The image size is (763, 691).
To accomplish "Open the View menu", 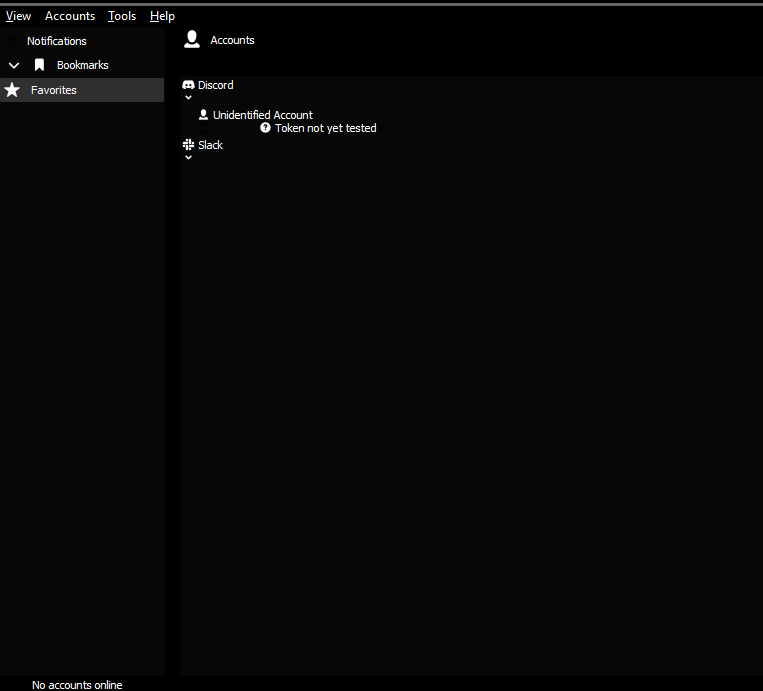I will [x=18, y=16].
